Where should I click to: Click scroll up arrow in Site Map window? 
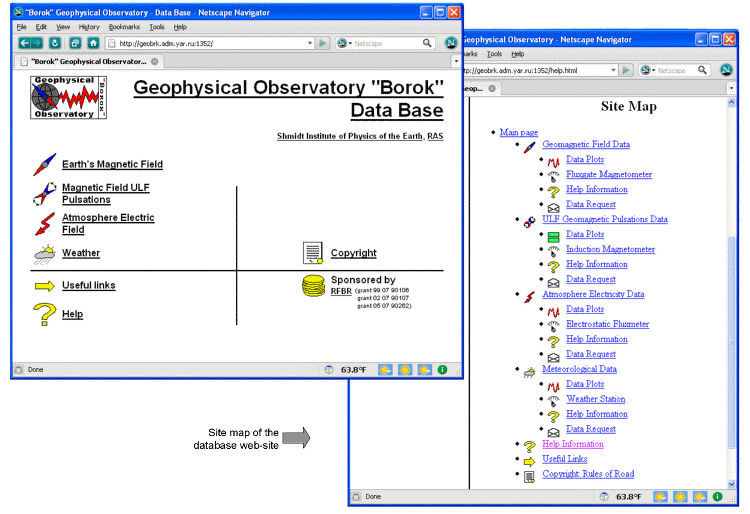(731, 103)
